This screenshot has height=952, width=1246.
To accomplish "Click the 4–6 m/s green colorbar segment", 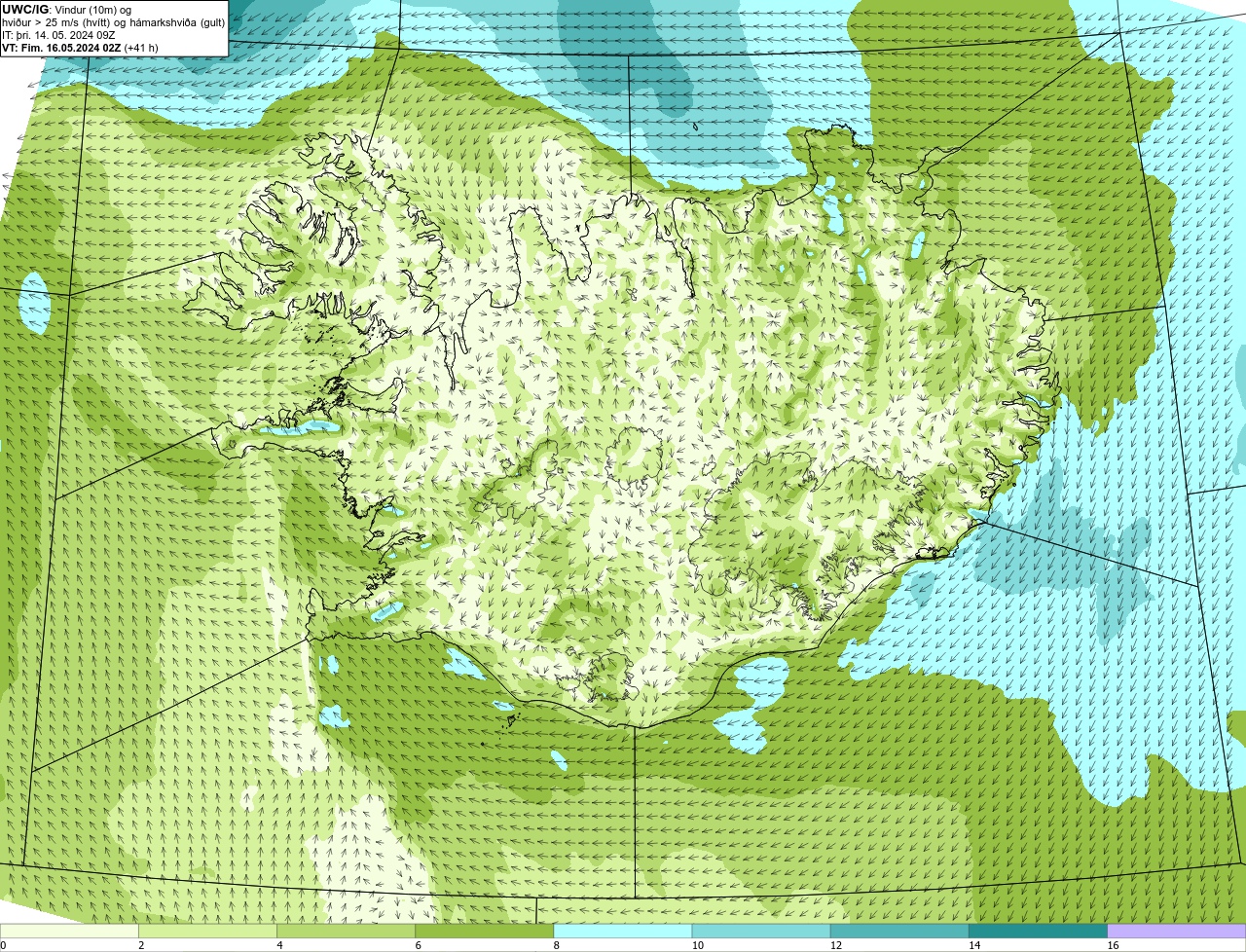I will pos(346,931).
